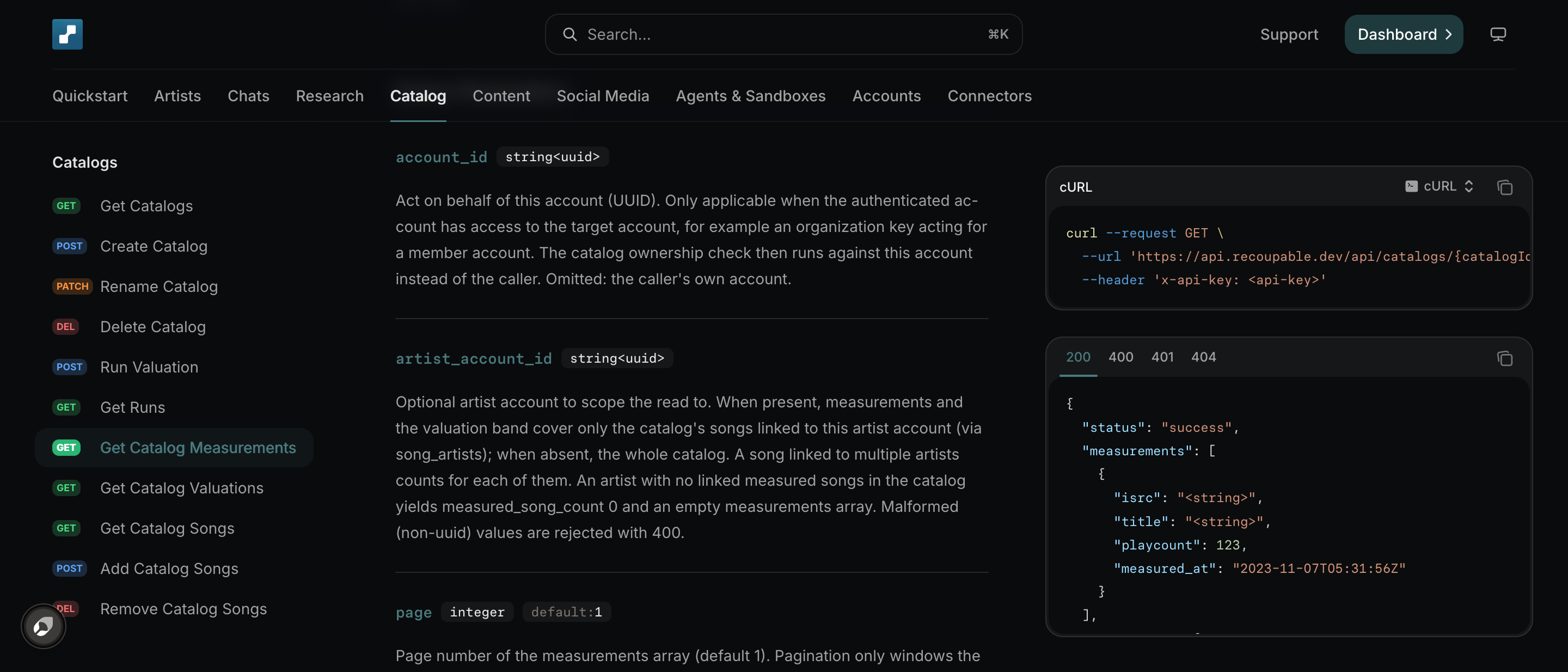Open the Connectors tab
Image resolution: width=1568 pixels, height=672 pixels.
coord(990,95)
